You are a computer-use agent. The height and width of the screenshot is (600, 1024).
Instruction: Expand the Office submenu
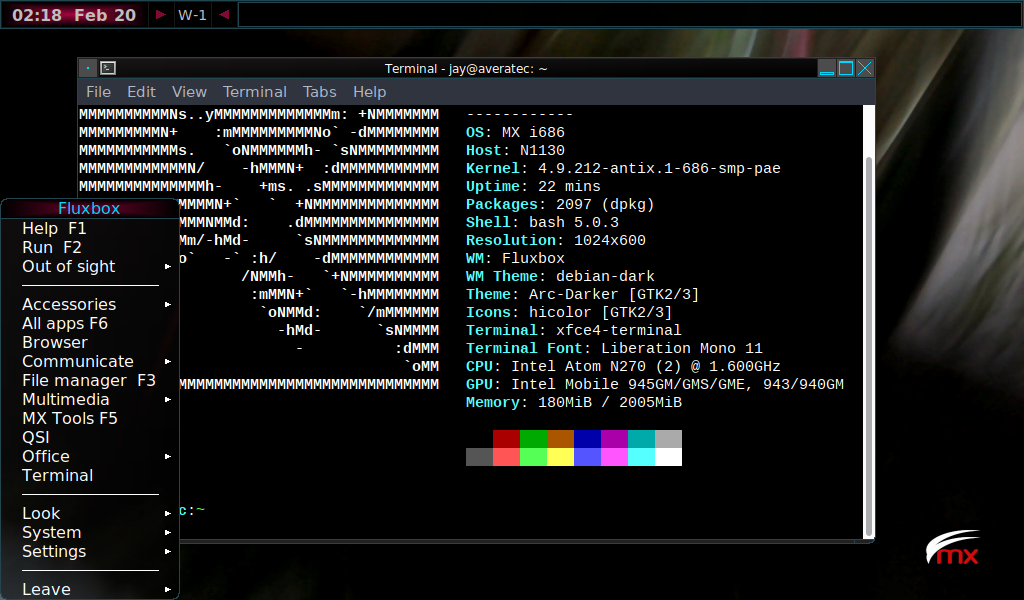pos(90,456)
